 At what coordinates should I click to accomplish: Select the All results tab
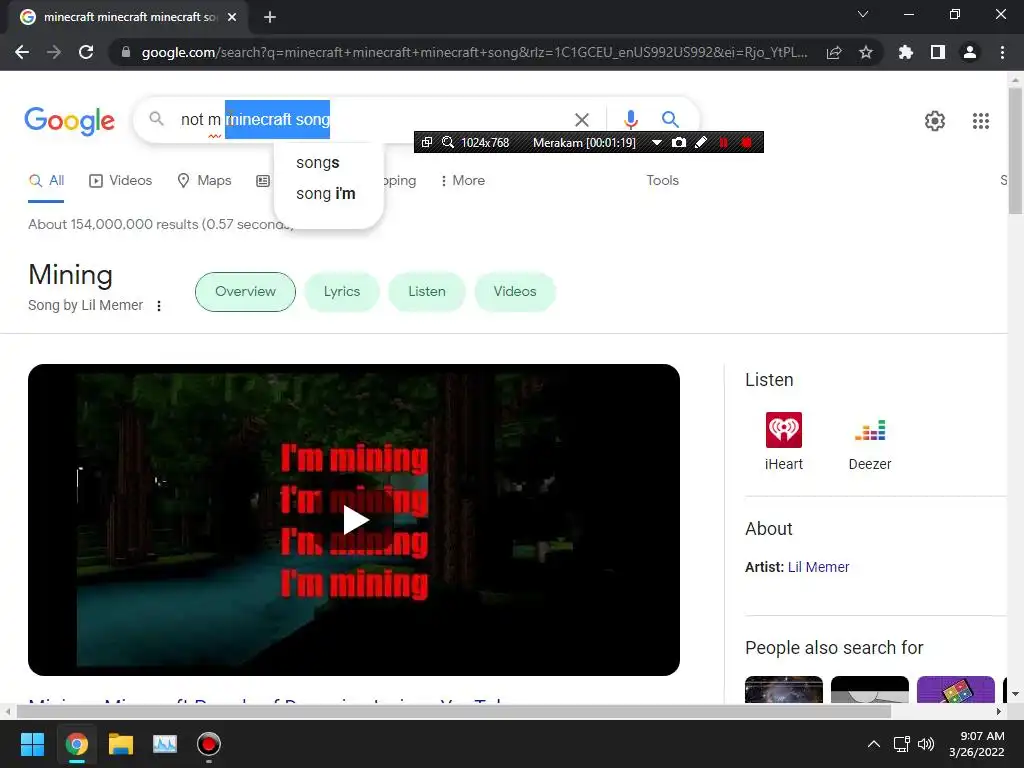46,181
